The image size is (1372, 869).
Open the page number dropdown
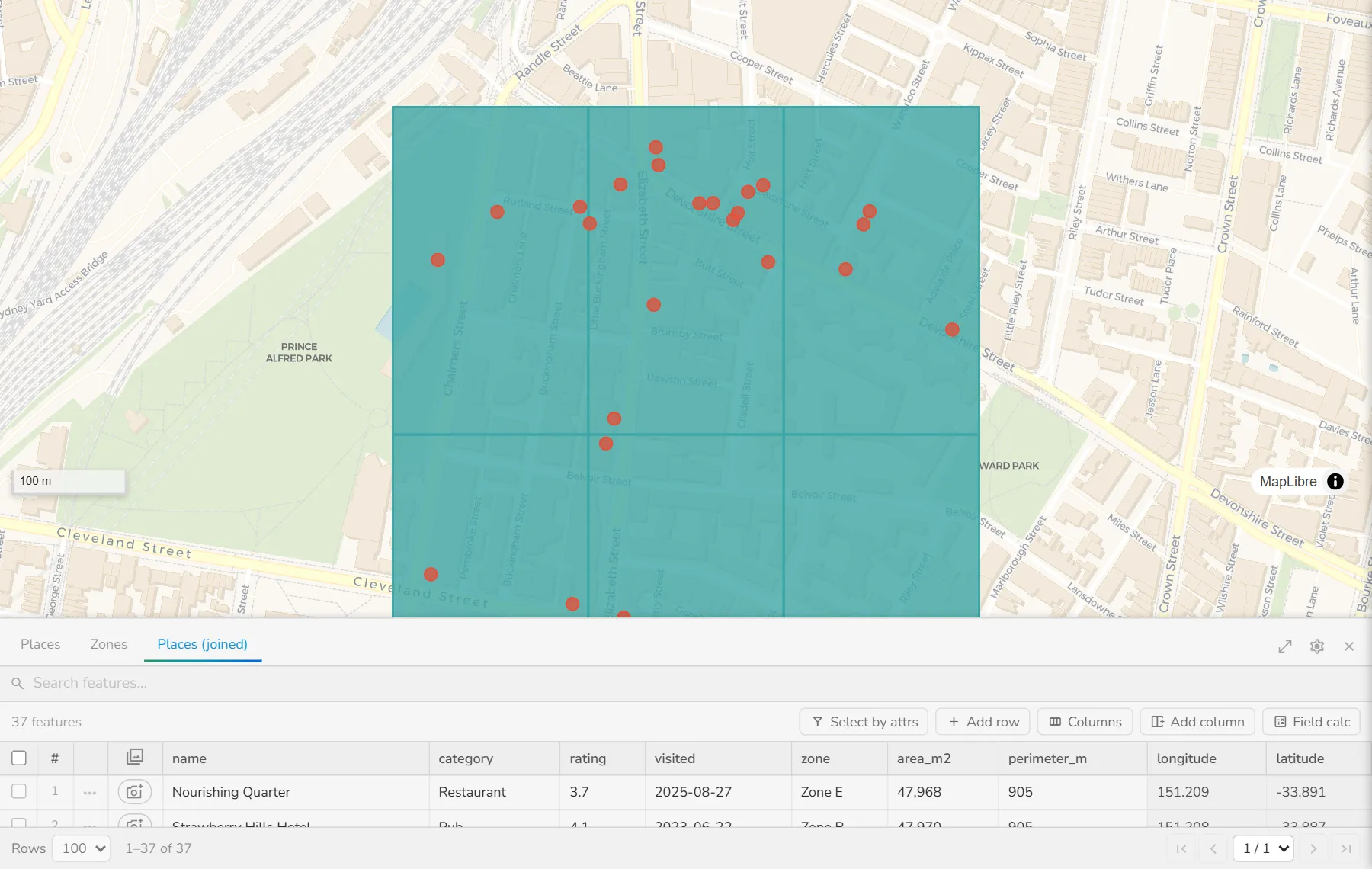coord(1264,848)
